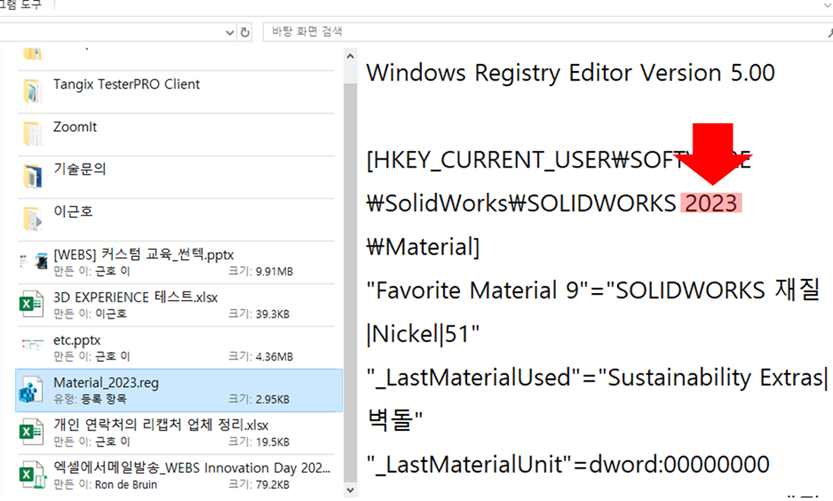The image size is (833, 501).
Task: Click the 만든 이: Ron de Bruin author text
Action: (x=105, y=485)
